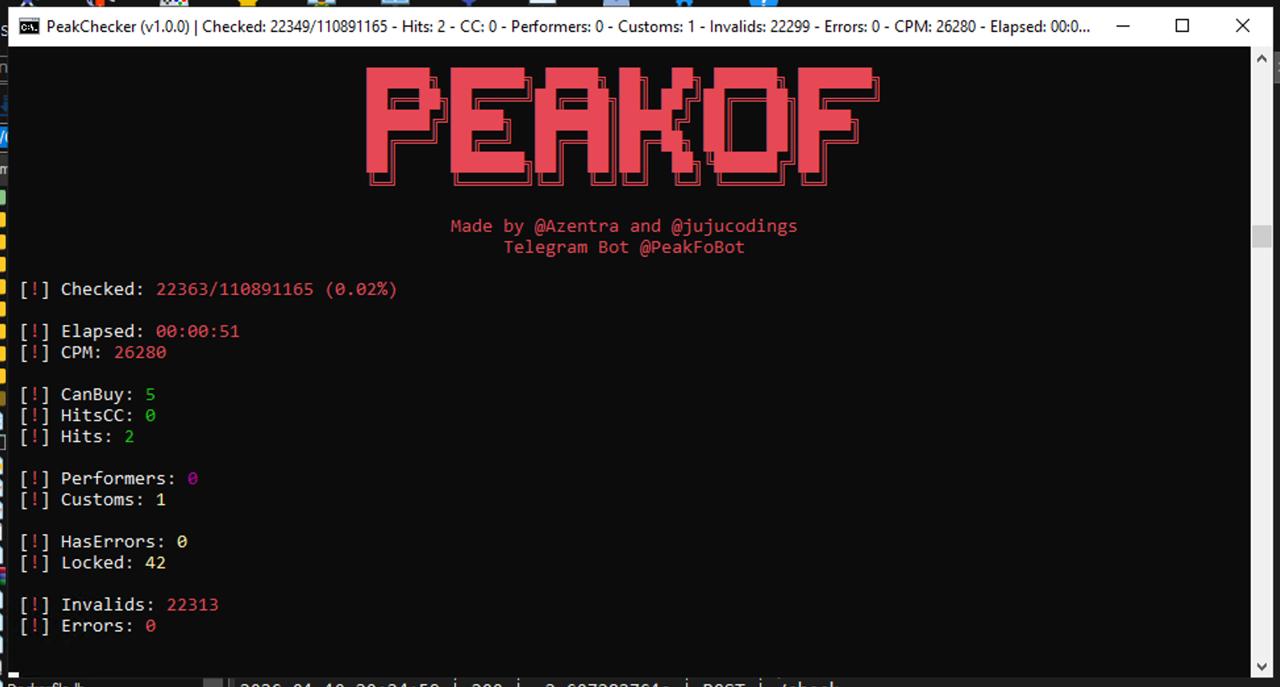Maximize the PeakChecker console window
The height and width of the screenshot is (687, 1280).
click(x=1182, y=26)
